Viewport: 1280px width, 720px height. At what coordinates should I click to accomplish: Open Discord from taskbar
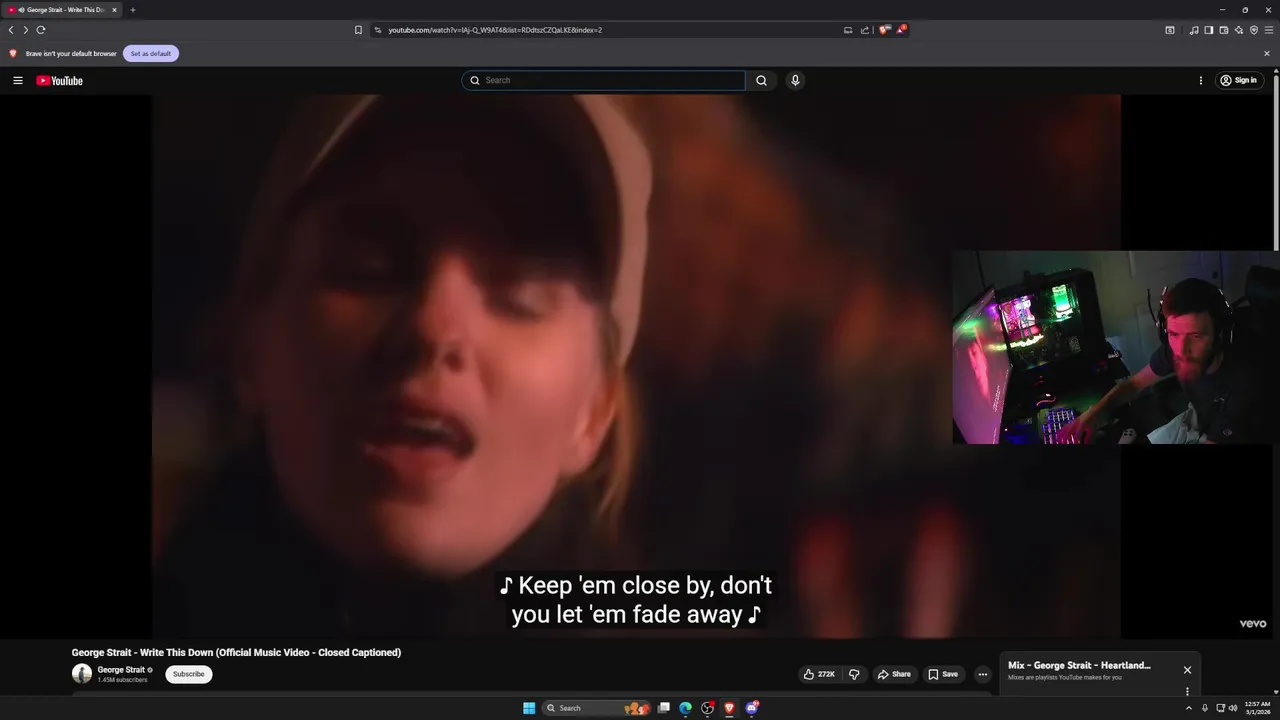[752, 708]
